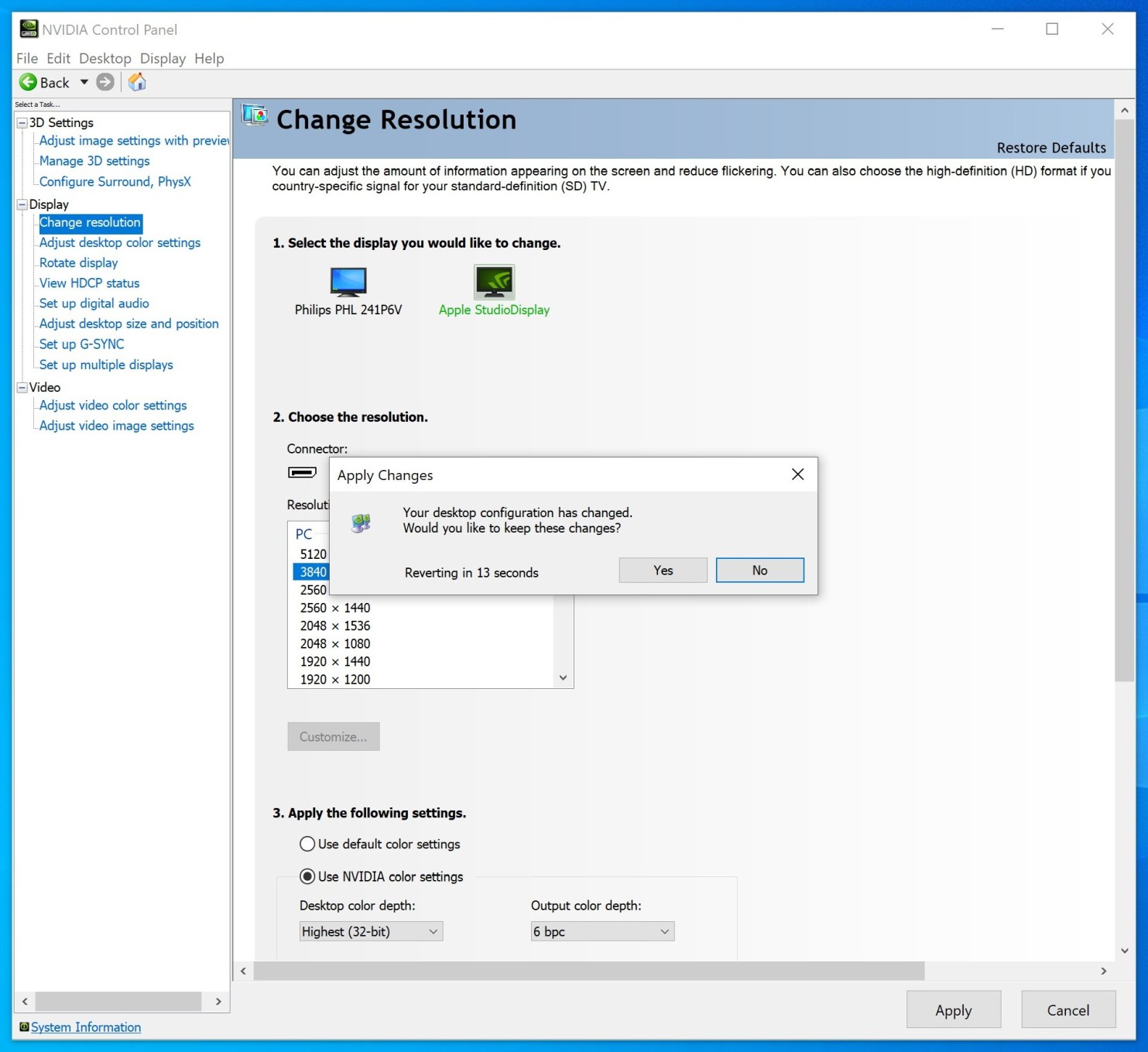Image resolution: width=1148 pixels, height=1052 pixels.
Task: Open the Desktop menu
Action: (105, 58)
